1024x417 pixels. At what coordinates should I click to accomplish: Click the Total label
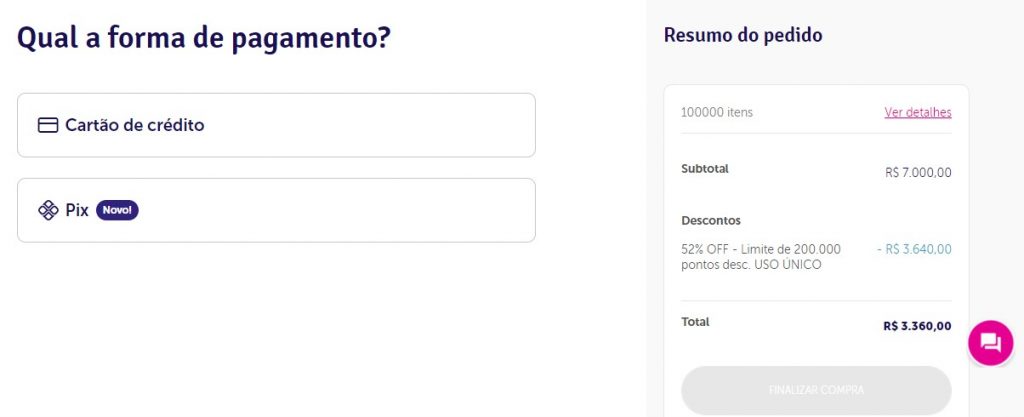pos(694,322)
